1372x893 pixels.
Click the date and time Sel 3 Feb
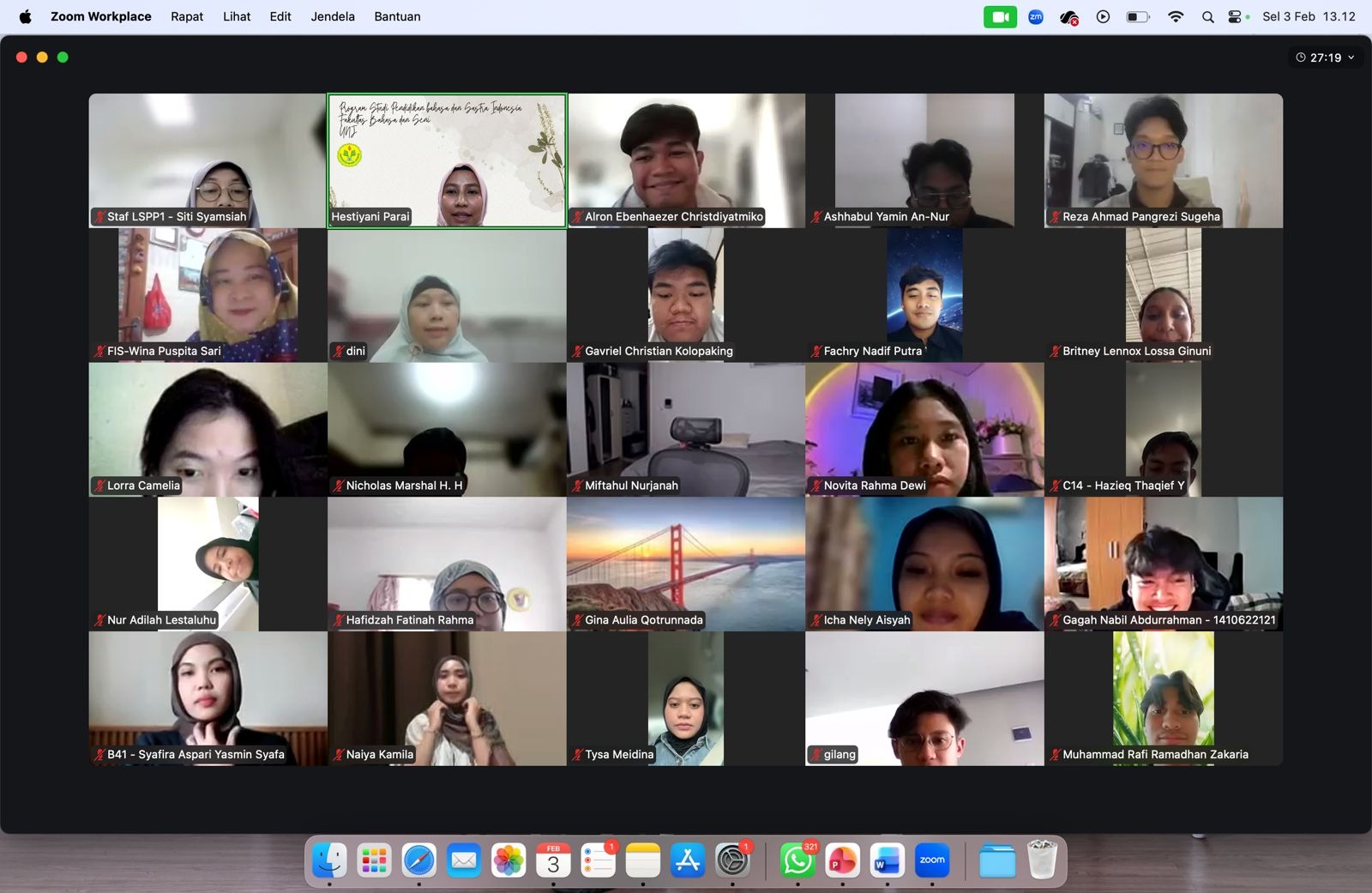pos(1309,16)
